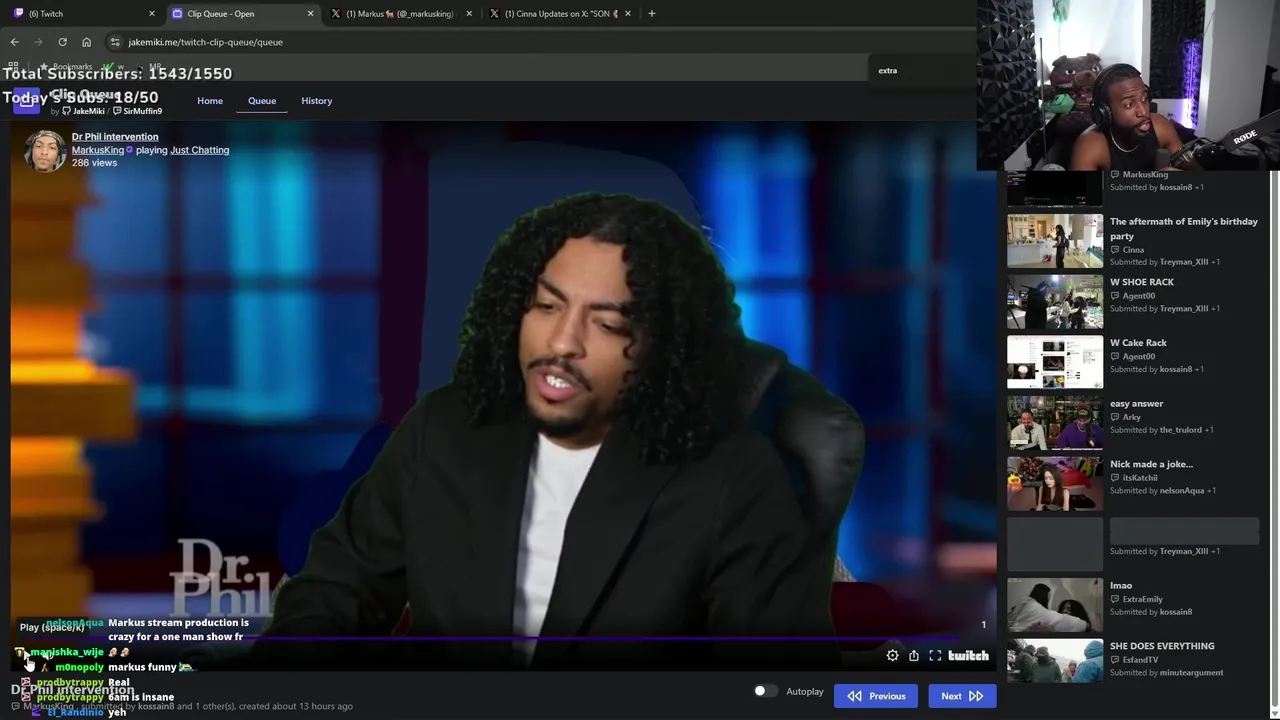This screenshot has width=1280, height=720.
Task: Switch to Clip Queue - Open tab
Action: [x=240, y=14]
